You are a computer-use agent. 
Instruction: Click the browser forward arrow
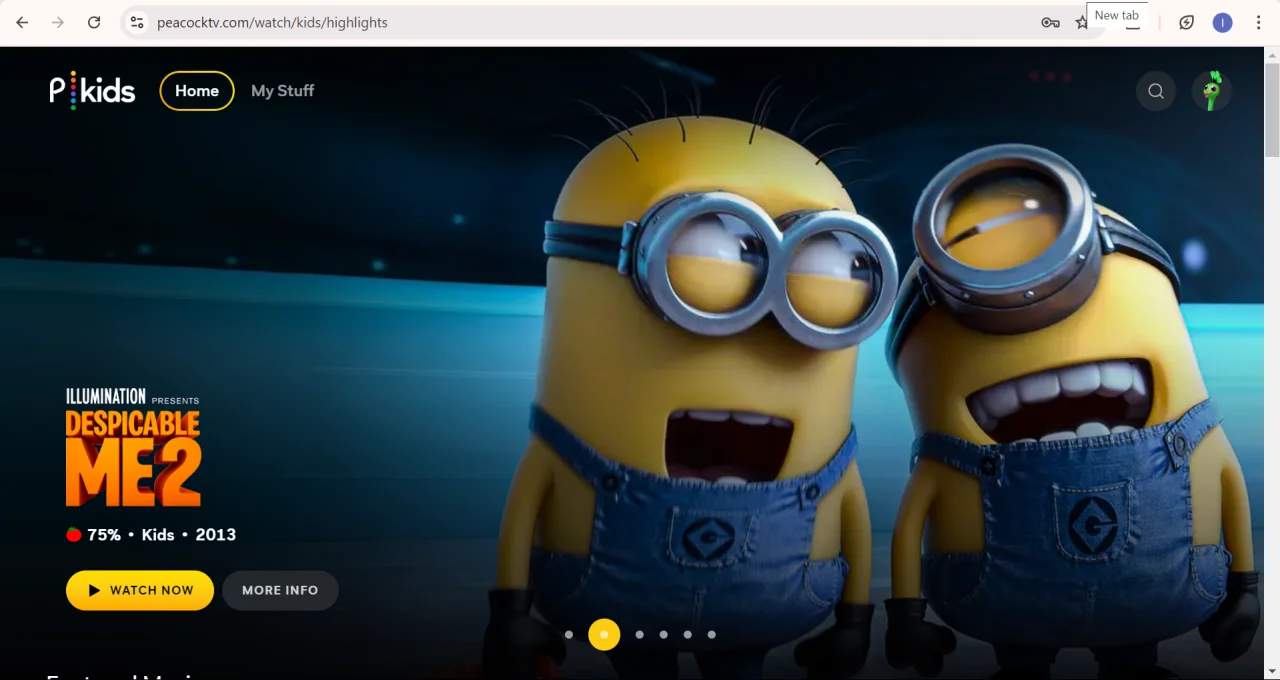point(58,22)
